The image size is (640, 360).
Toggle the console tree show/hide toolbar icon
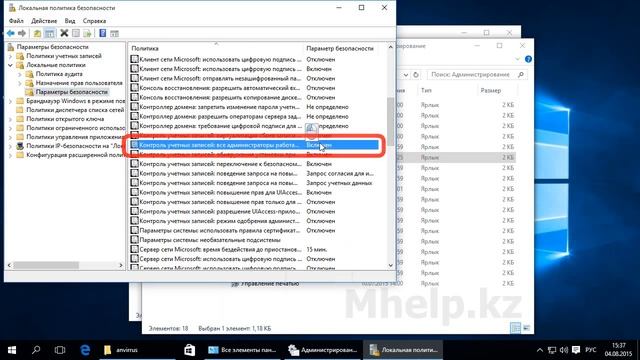[x=49, y=33]
